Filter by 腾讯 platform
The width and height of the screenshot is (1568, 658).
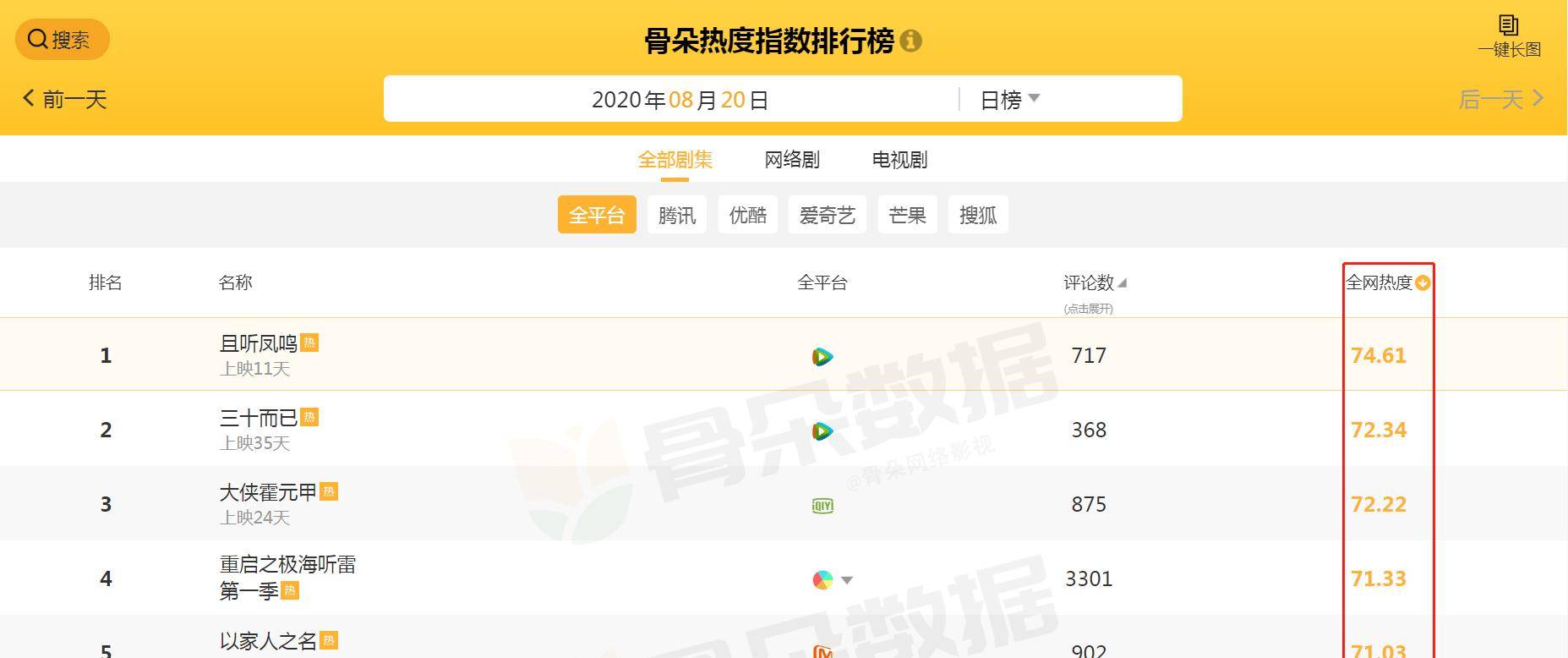[x=677, y=215]
